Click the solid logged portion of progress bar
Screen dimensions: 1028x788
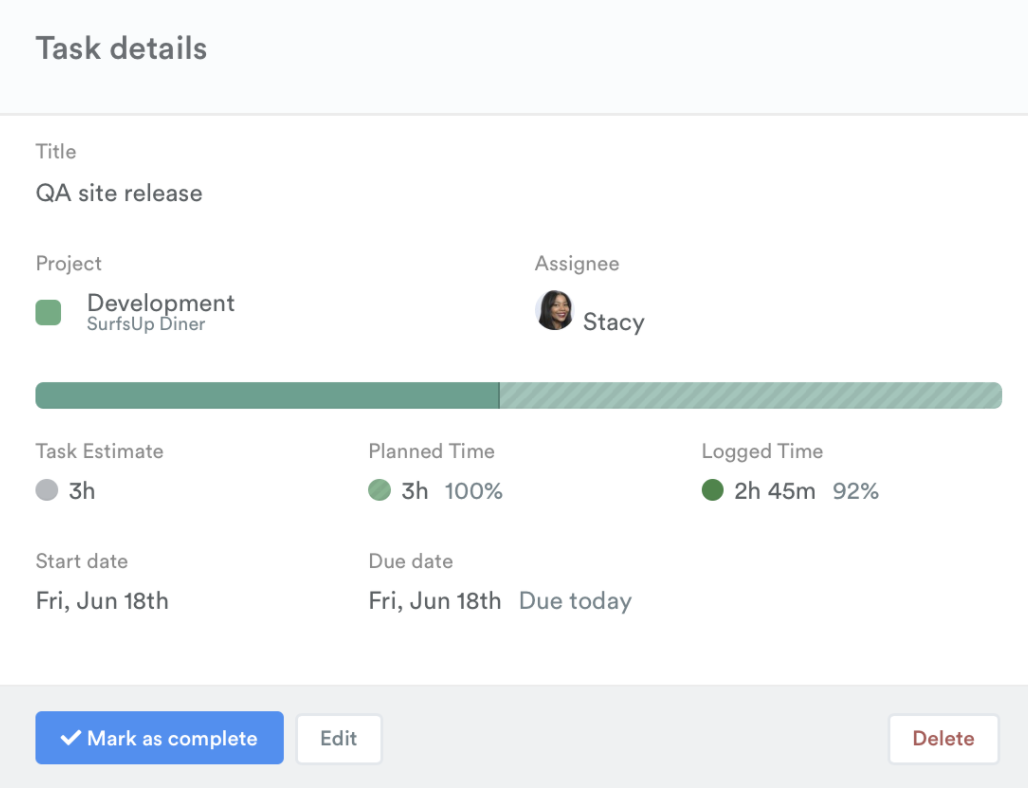pyautogui.click(x=267, y=396)
